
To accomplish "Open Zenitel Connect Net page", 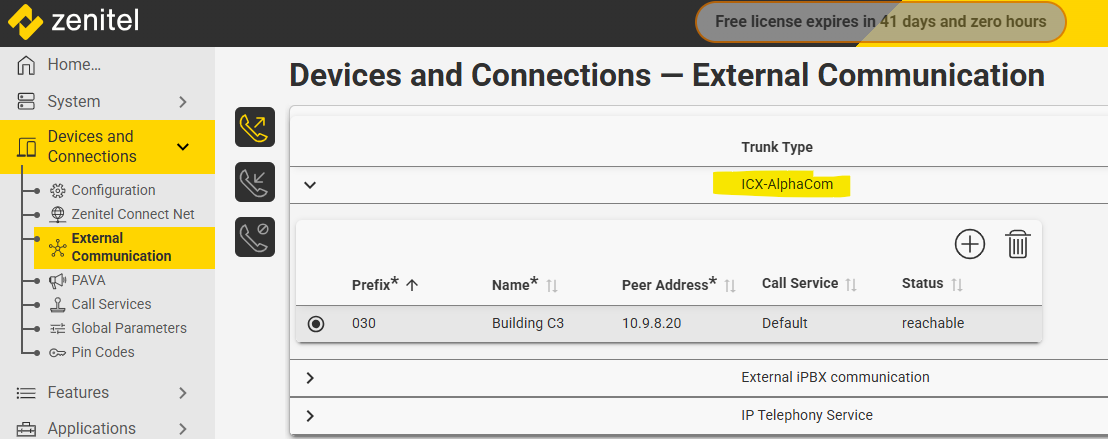I will [133, 214].
